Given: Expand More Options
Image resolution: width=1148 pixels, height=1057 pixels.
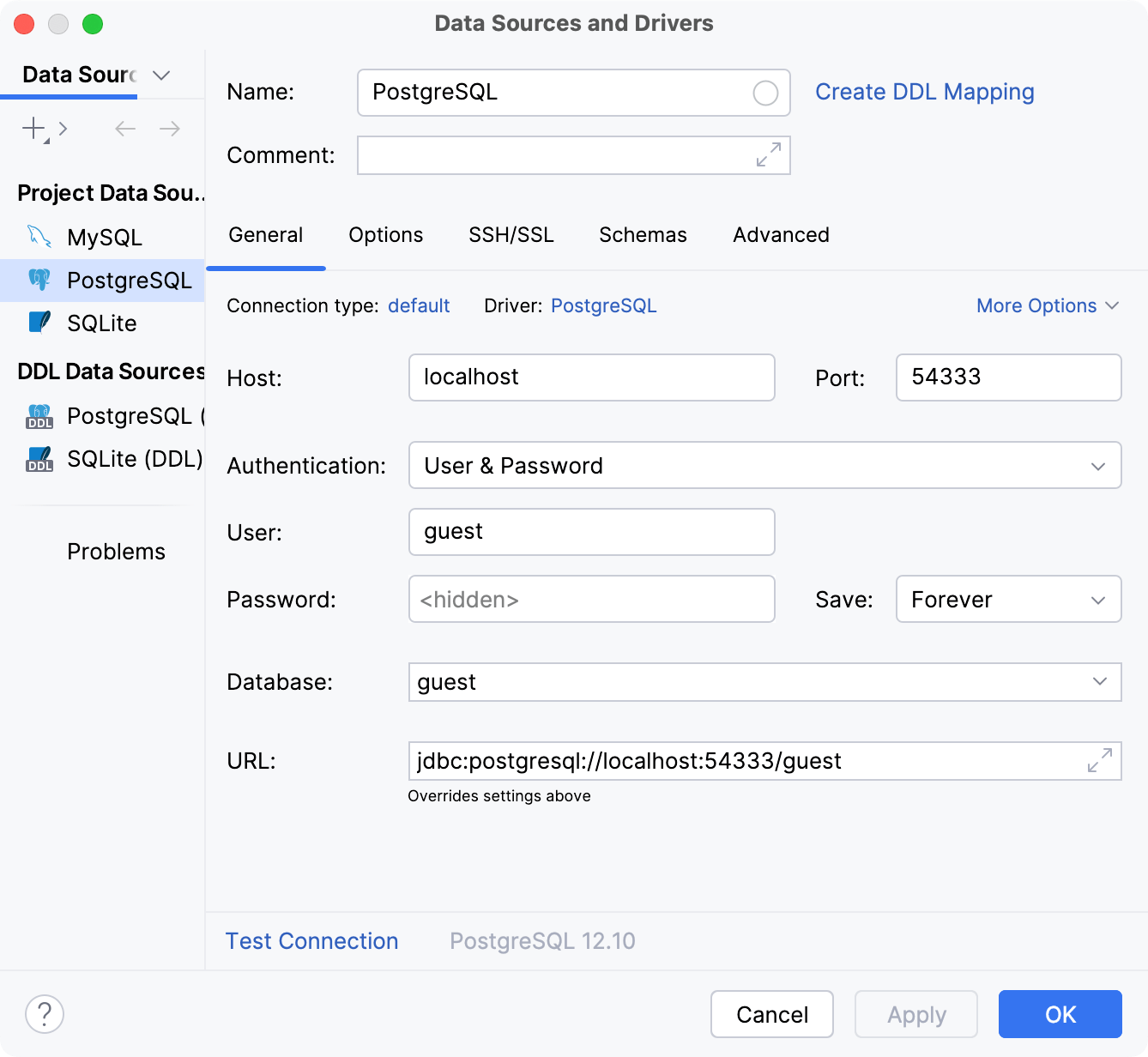Looking at the screenshot, I should tap(1047, 305).
